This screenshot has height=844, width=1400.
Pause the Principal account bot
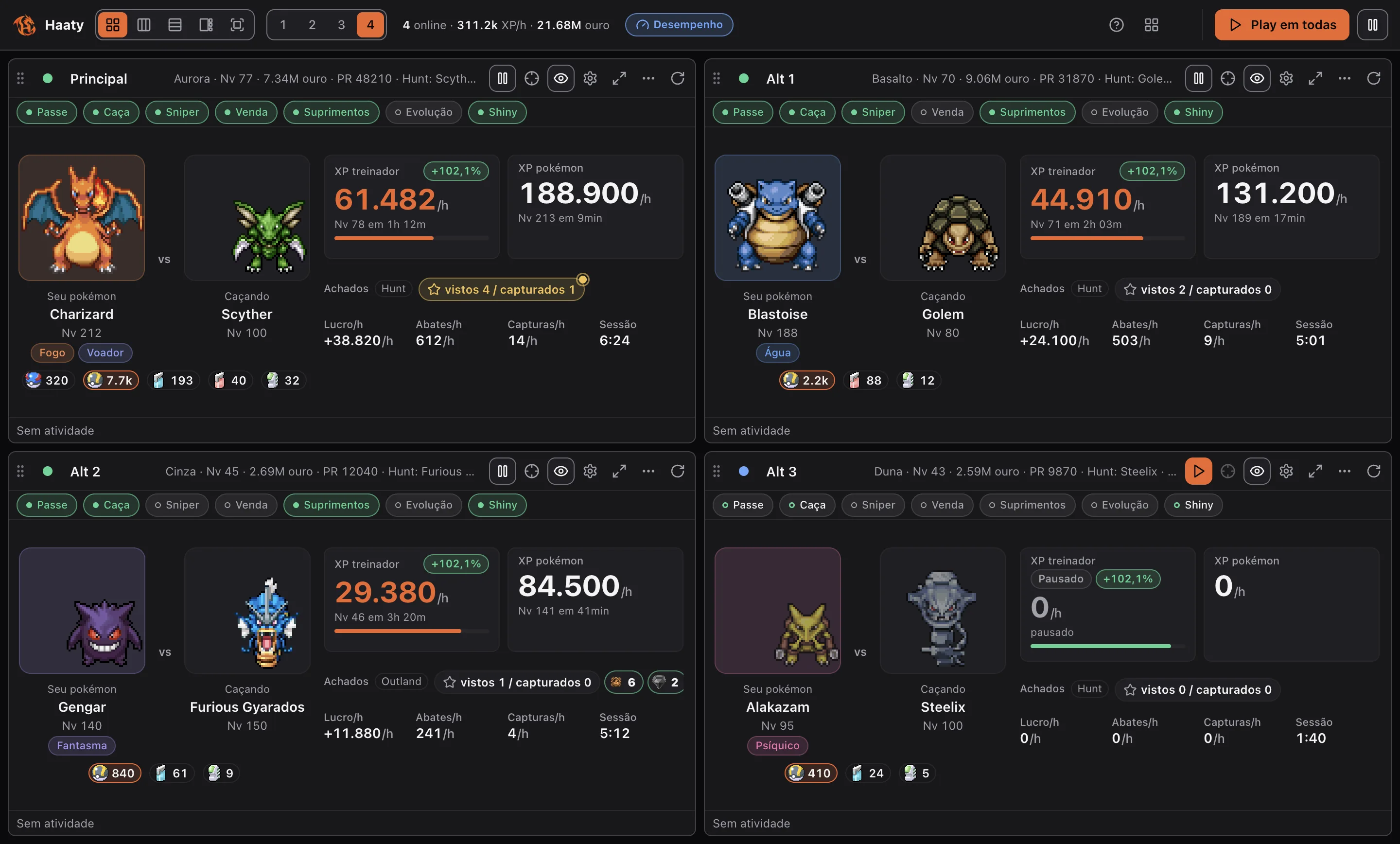click(502, 78)
